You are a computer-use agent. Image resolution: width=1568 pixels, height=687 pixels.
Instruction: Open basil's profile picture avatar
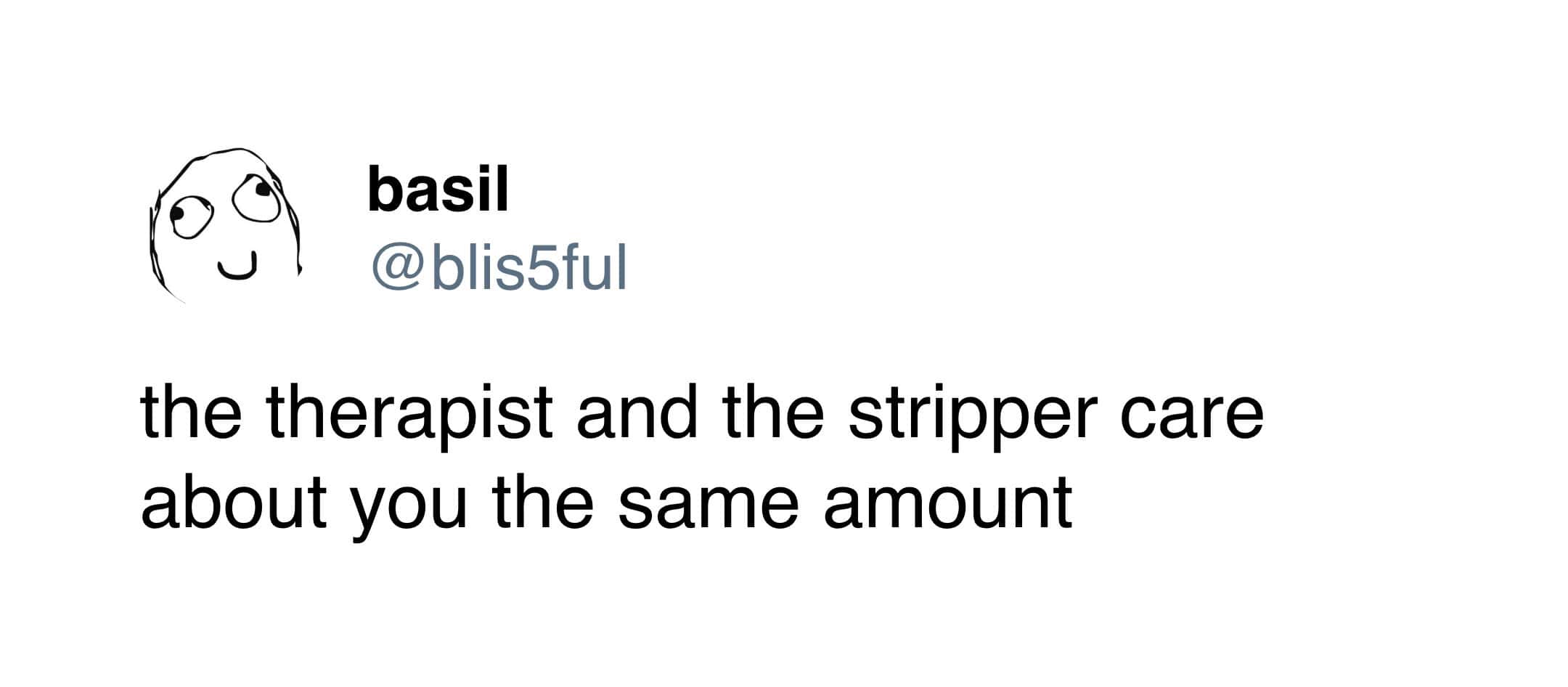tap(225, 225)
